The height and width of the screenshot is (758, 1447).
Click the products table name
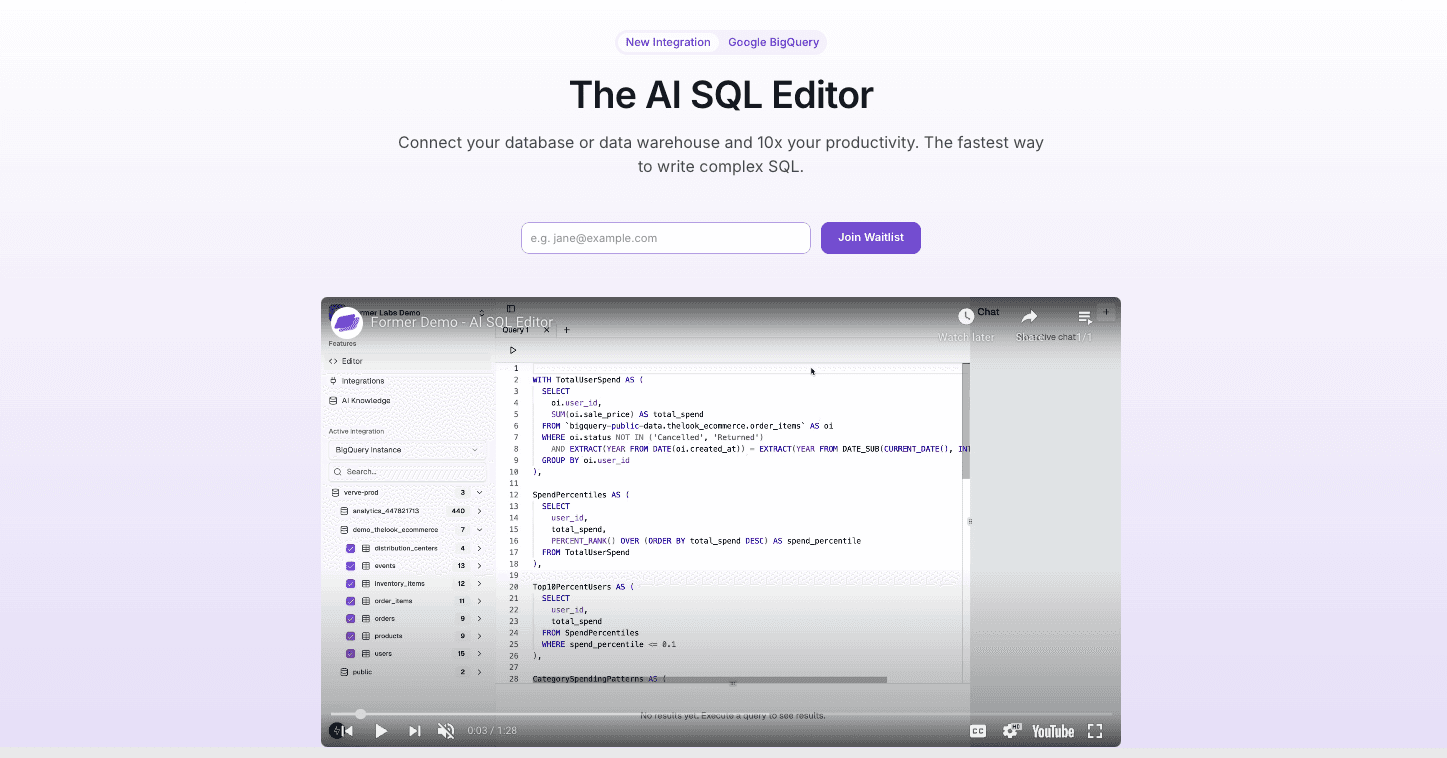389,636
